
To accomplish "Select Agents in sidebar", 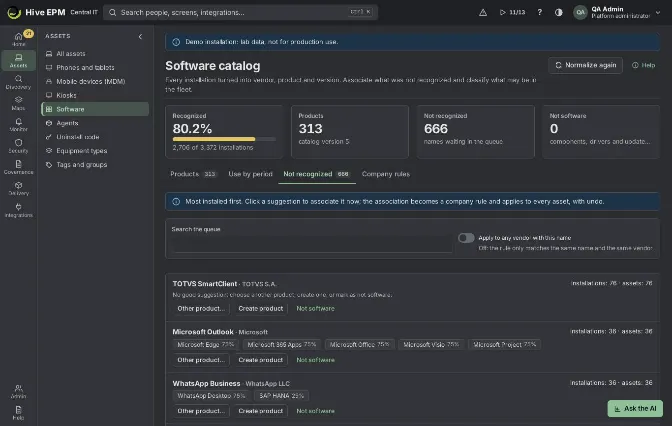I will coord(95,123).
